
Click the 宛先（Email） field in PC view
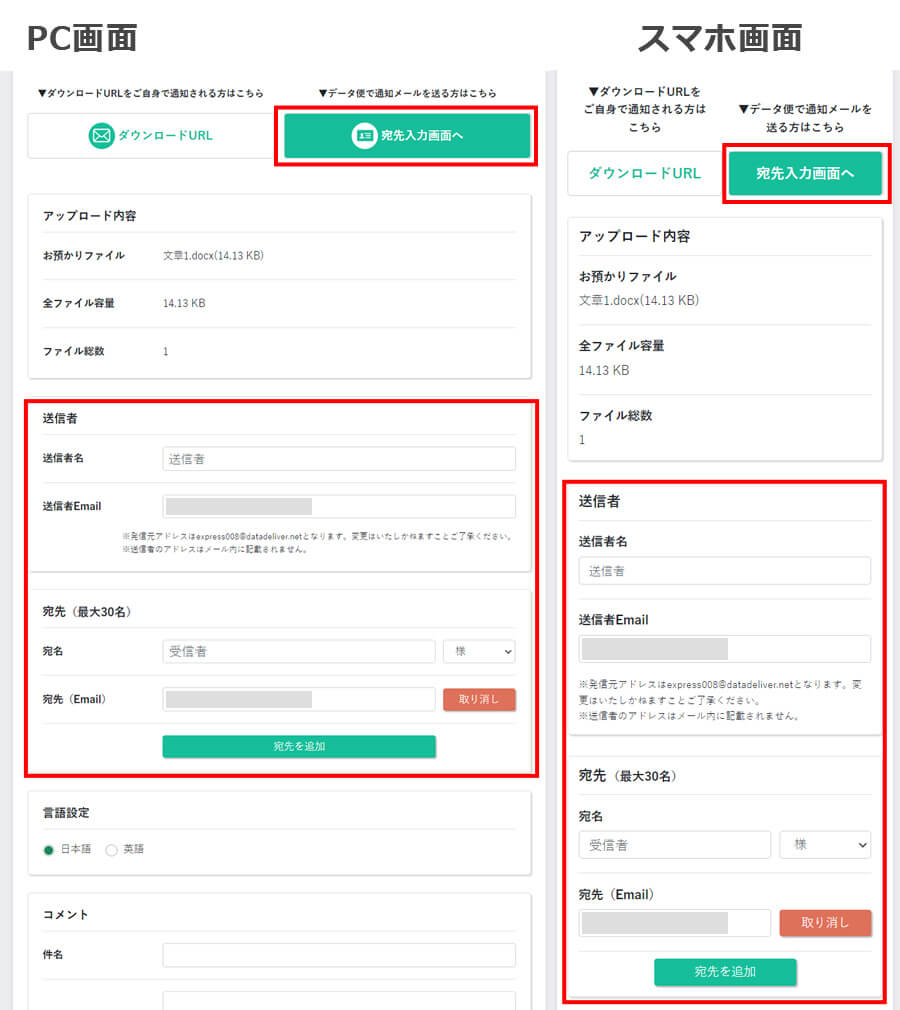tap(299, 699)
